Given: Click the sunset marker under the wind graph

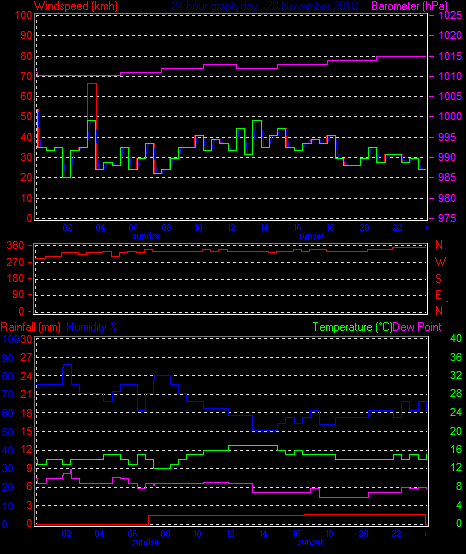Looking at the screenshot, I should pos(311,236).
